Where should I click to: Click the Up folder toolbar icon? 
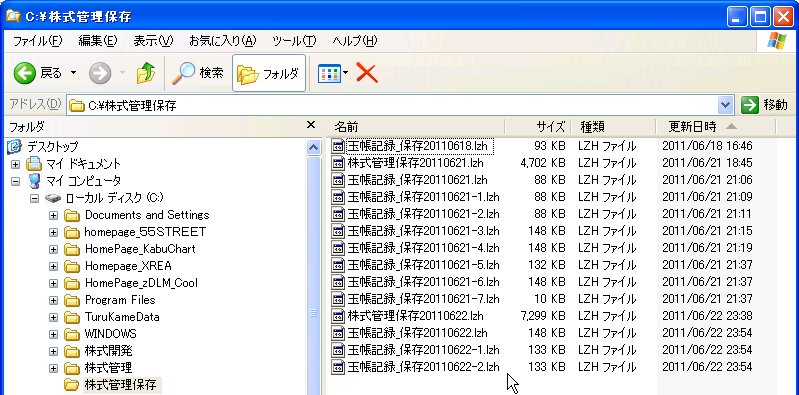[x=146, y=74]
